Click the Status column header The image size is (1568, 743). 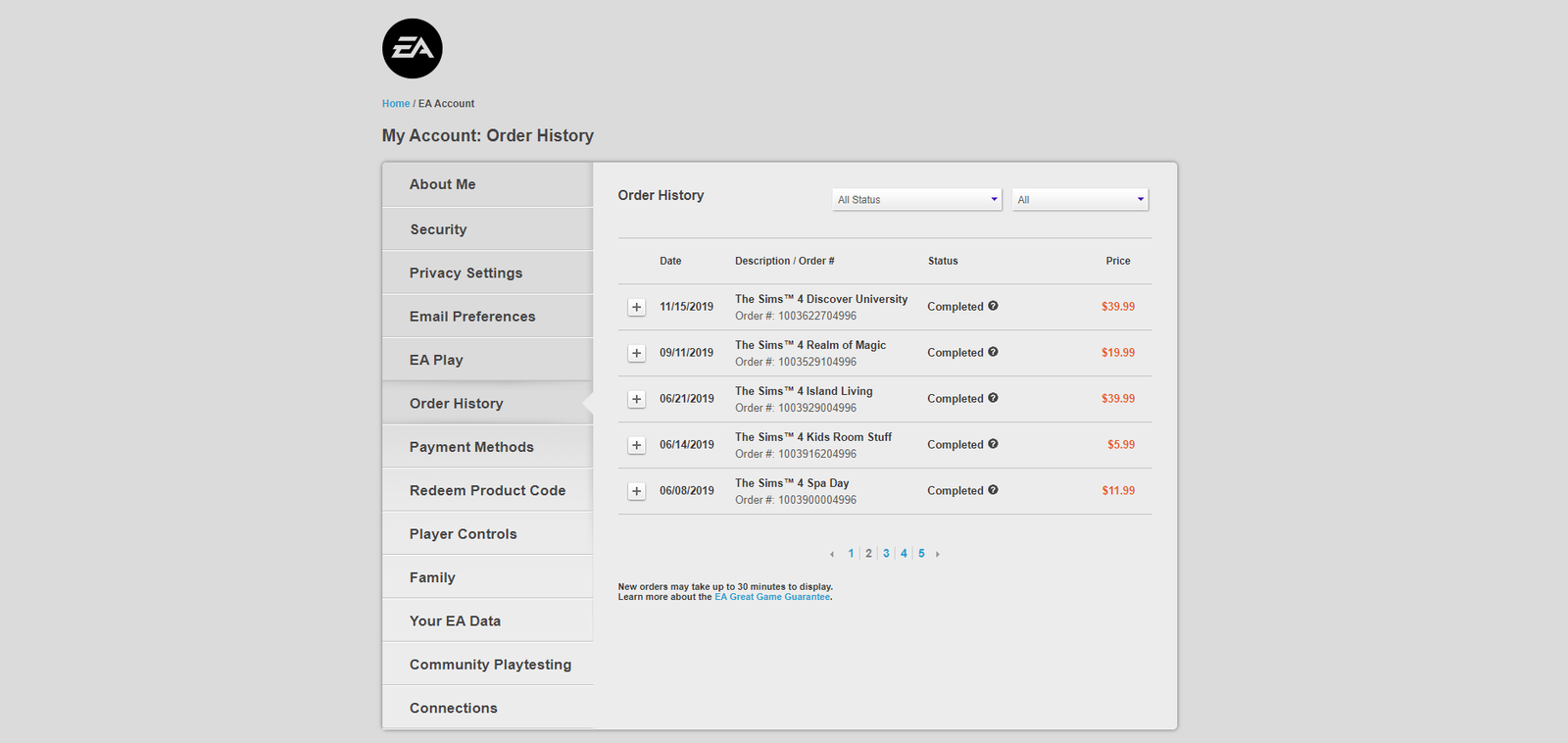point(943,261)
